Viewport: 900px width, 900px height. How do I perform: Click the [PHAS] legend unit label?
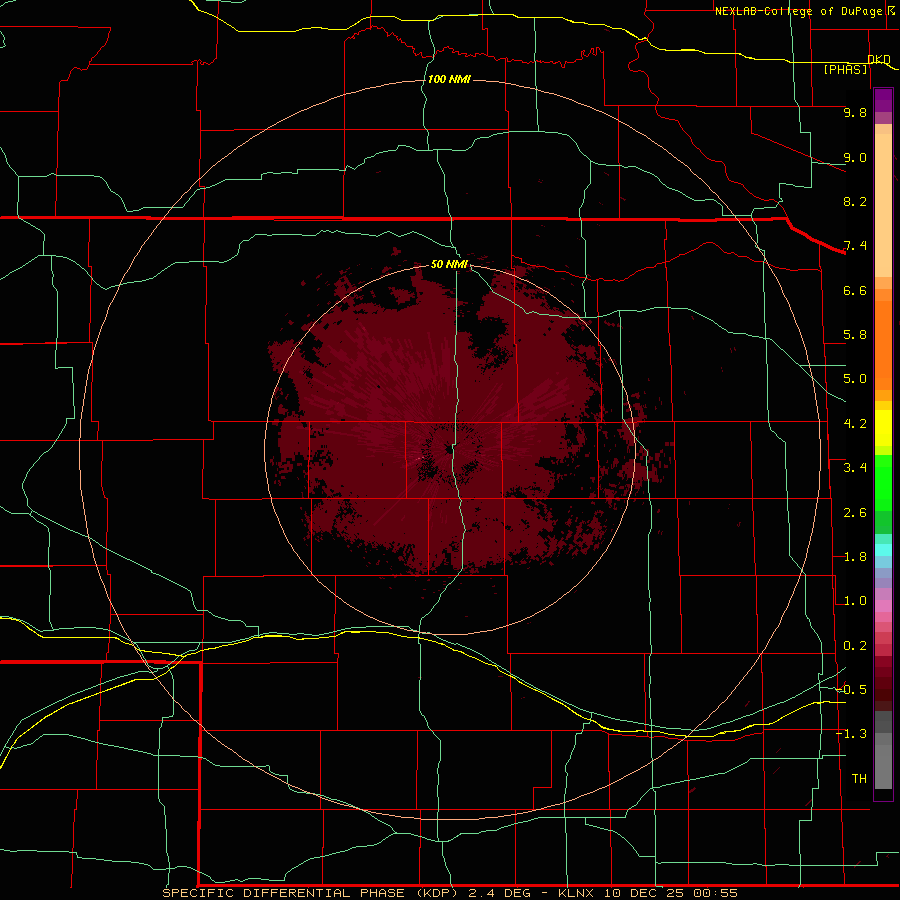(845, 70)
